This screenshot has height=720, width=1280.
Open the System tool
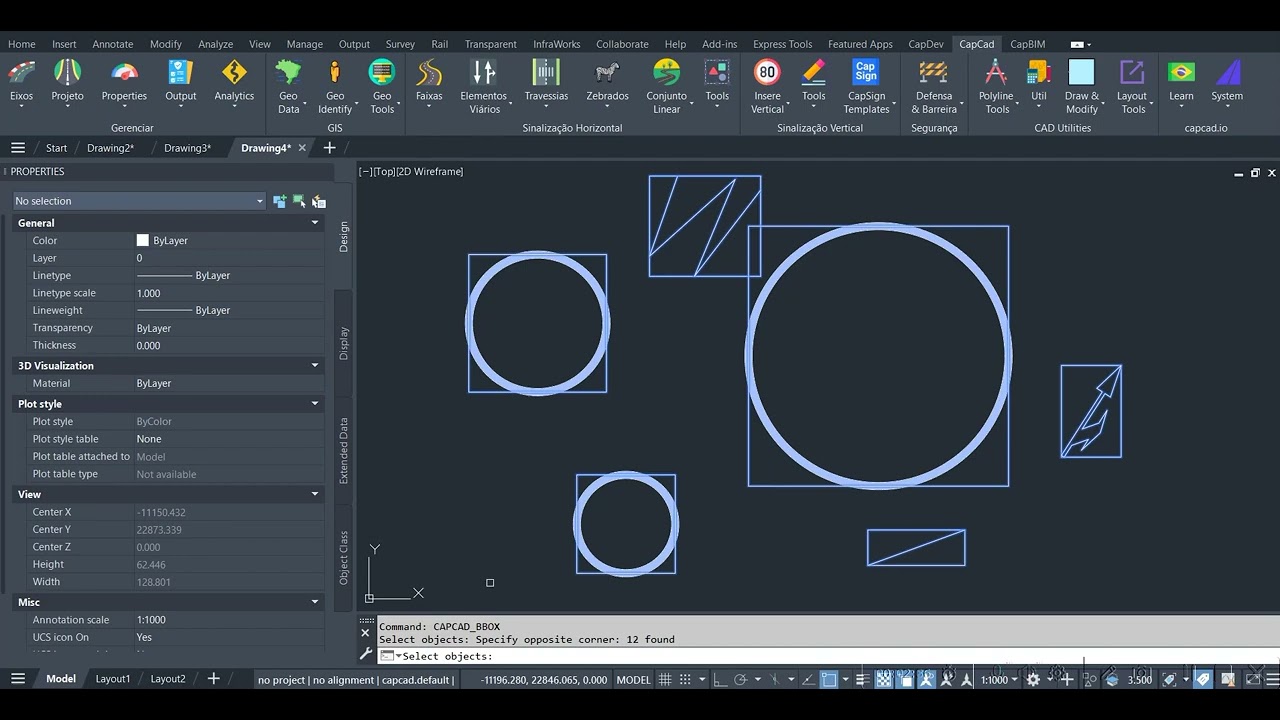(x=1227, y=82)
